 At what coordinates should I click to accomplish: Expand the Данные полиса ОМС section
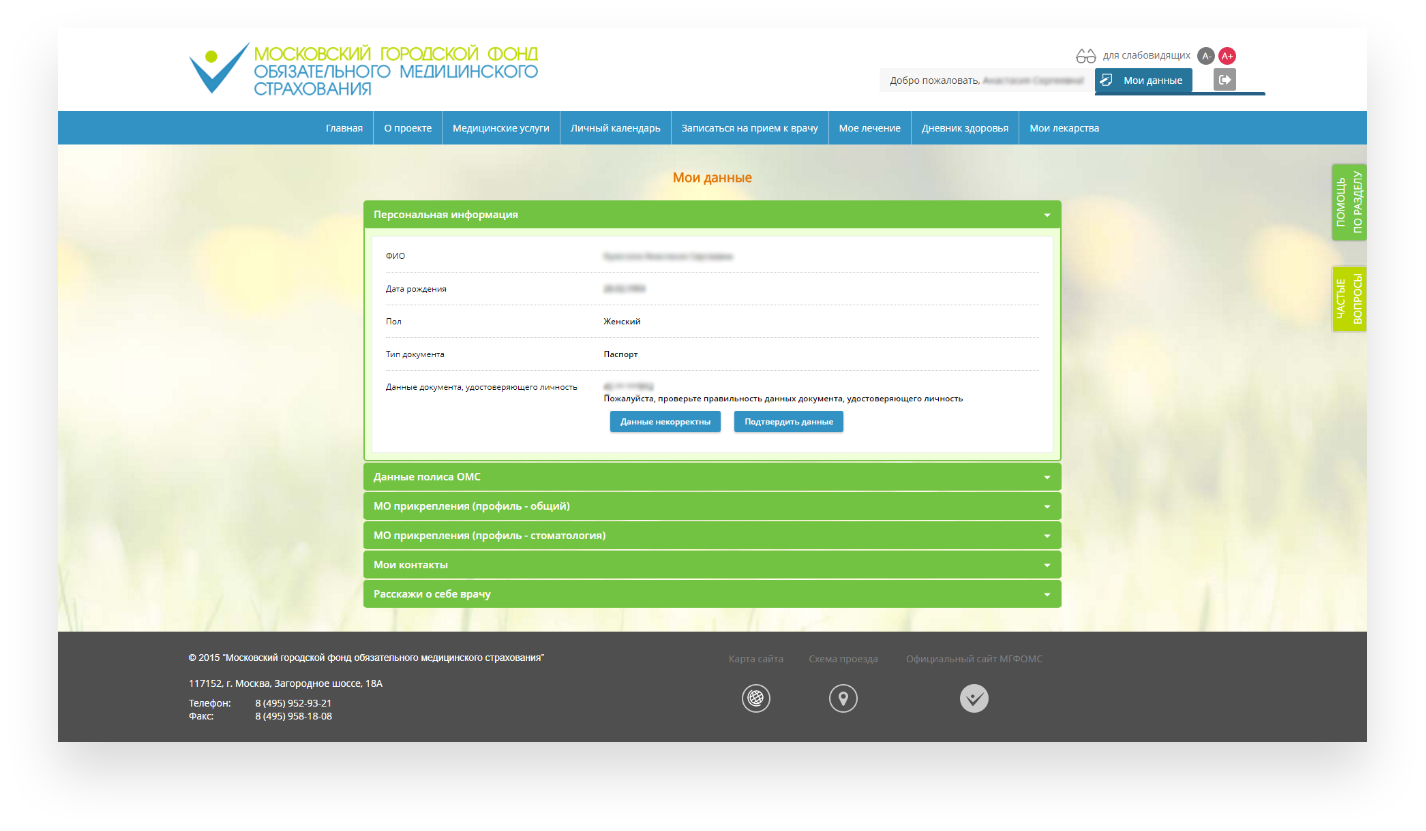click(x=711, y=477)
